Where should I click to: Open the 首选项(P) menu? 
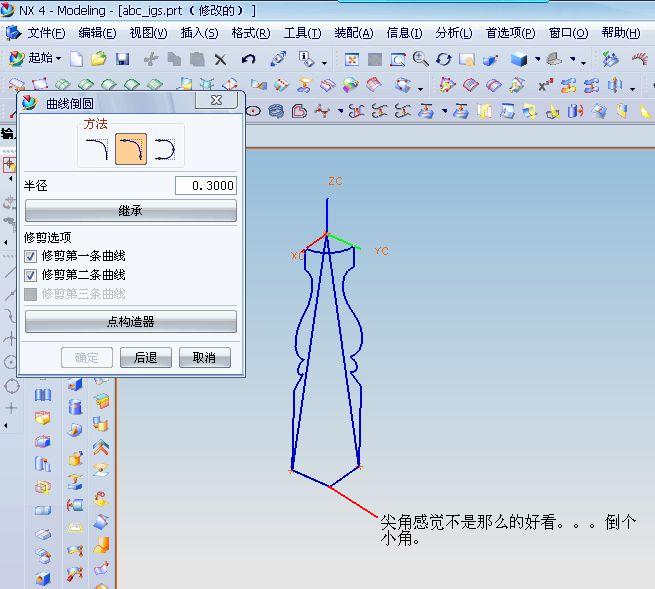tap(510, 33)
